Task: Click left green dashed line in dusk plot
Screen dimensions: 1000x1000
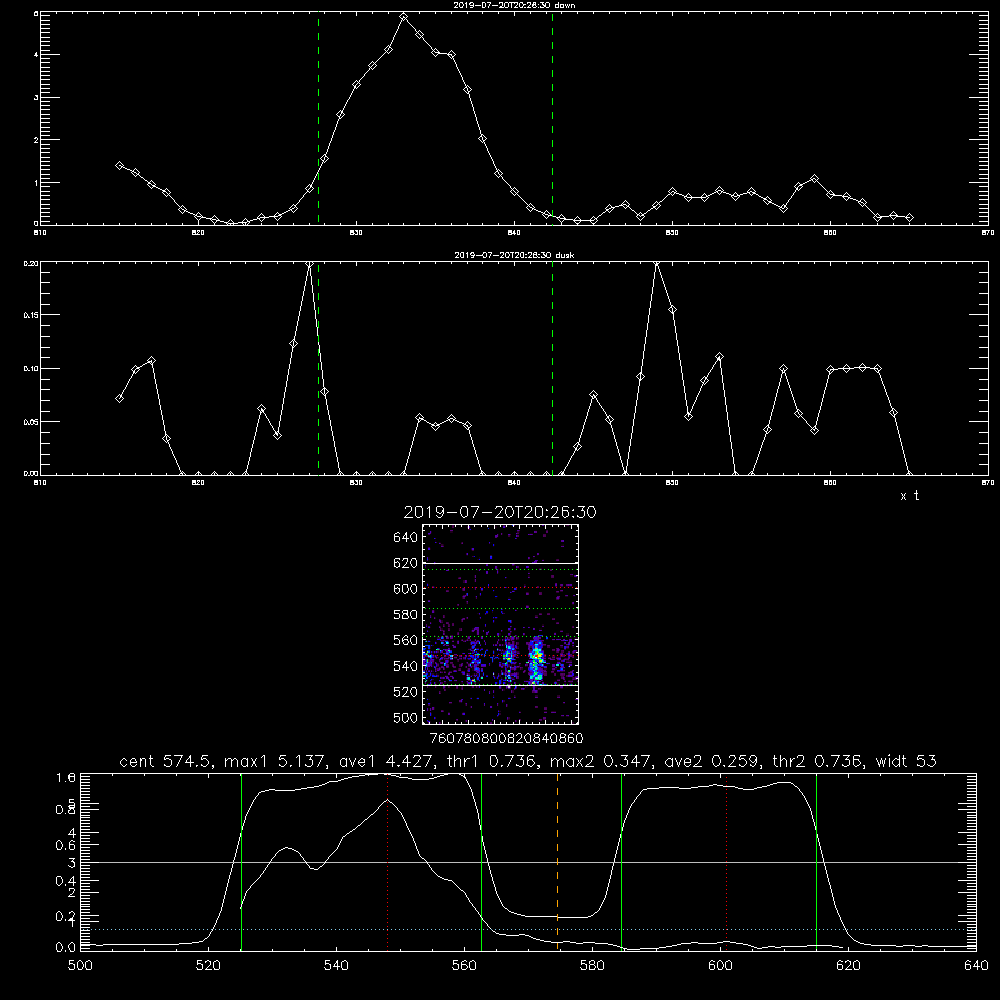Action: point(318,369)
